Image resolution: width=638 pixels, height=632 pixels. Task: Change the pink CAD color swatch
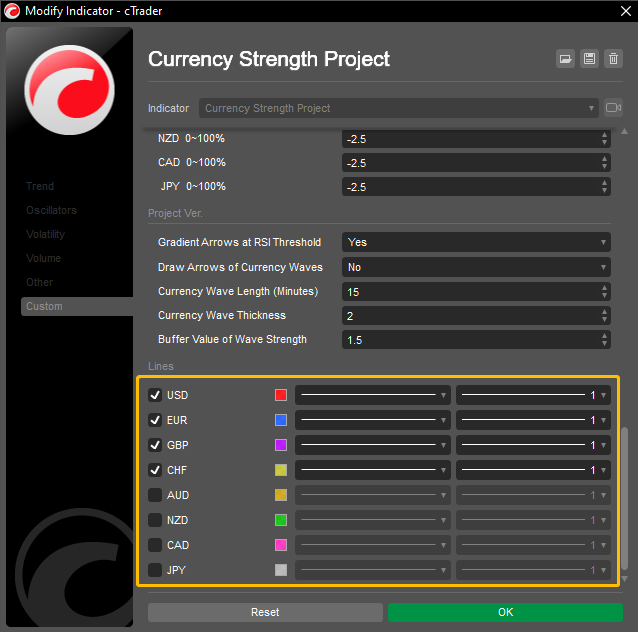pos(281,545)
